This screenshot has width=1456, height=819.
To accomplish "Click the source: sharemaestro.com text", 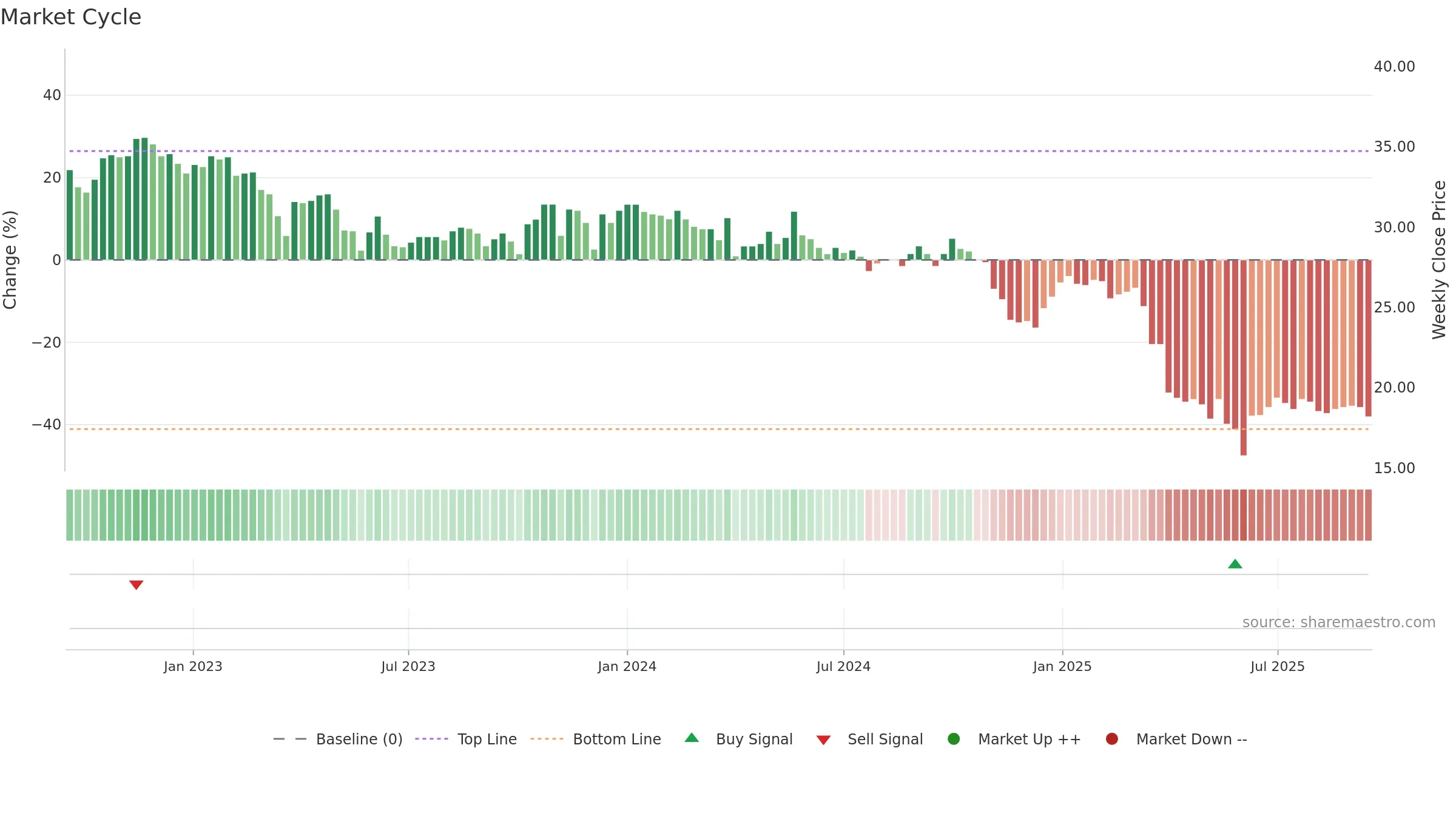I will coord(1339,622).
